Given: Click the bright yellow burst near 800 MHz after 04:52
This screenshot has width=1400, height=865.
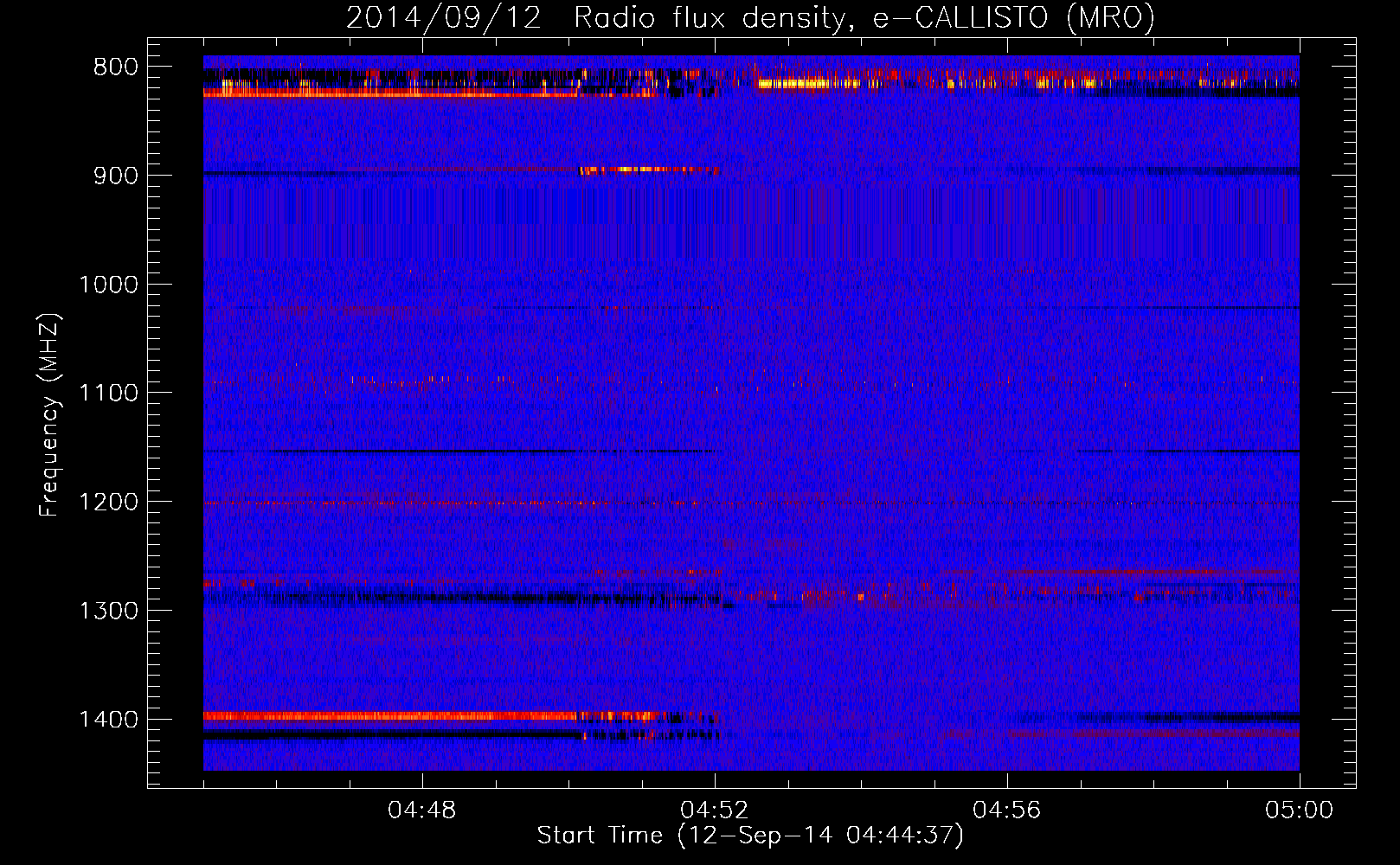Looking at the screenshot, I should click(807, 84).
